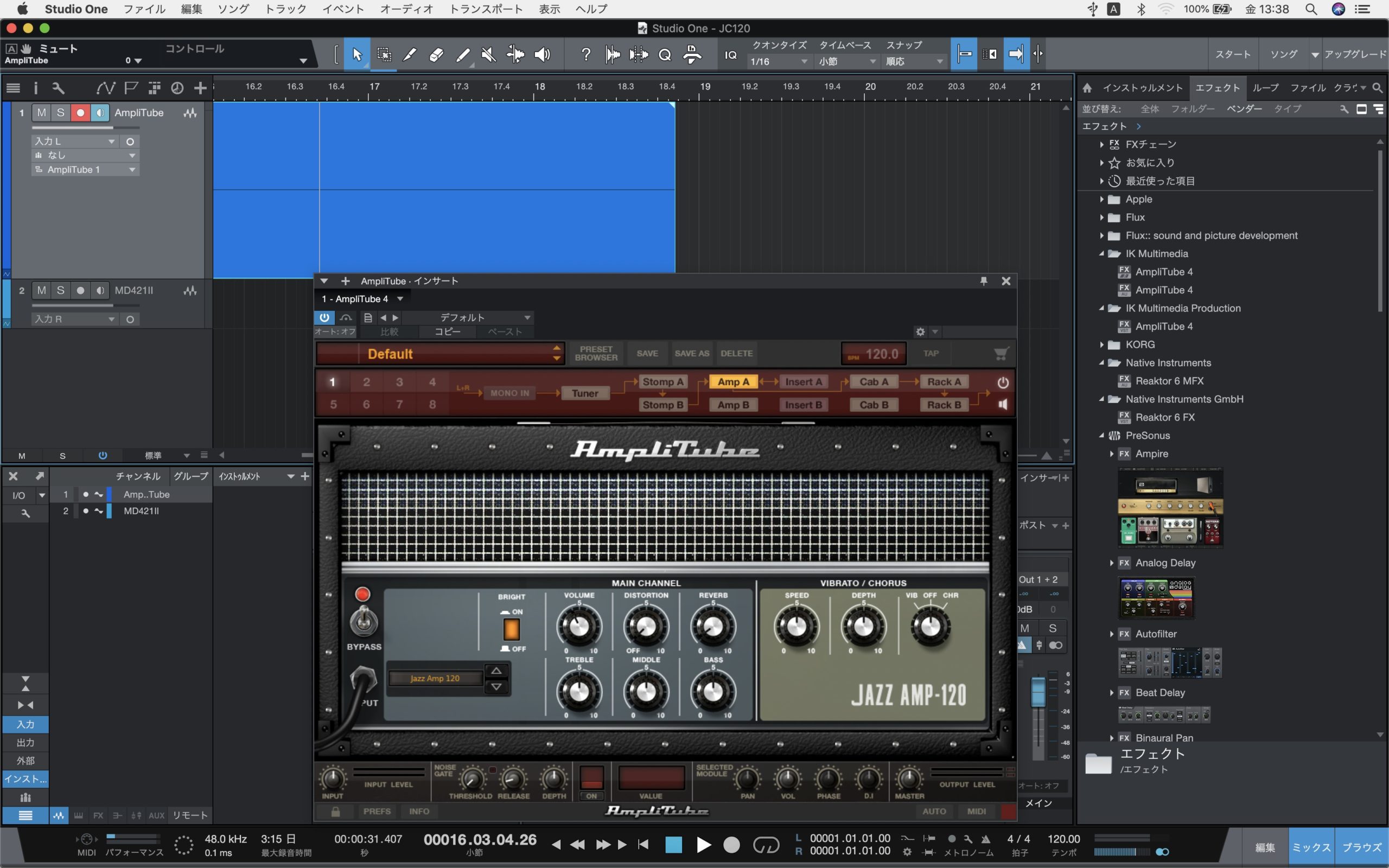Image resolution: width=1389 pixels, height=868 pixels.
Task: Open the plugin settings gear icon
Action: tap(921, 332)
